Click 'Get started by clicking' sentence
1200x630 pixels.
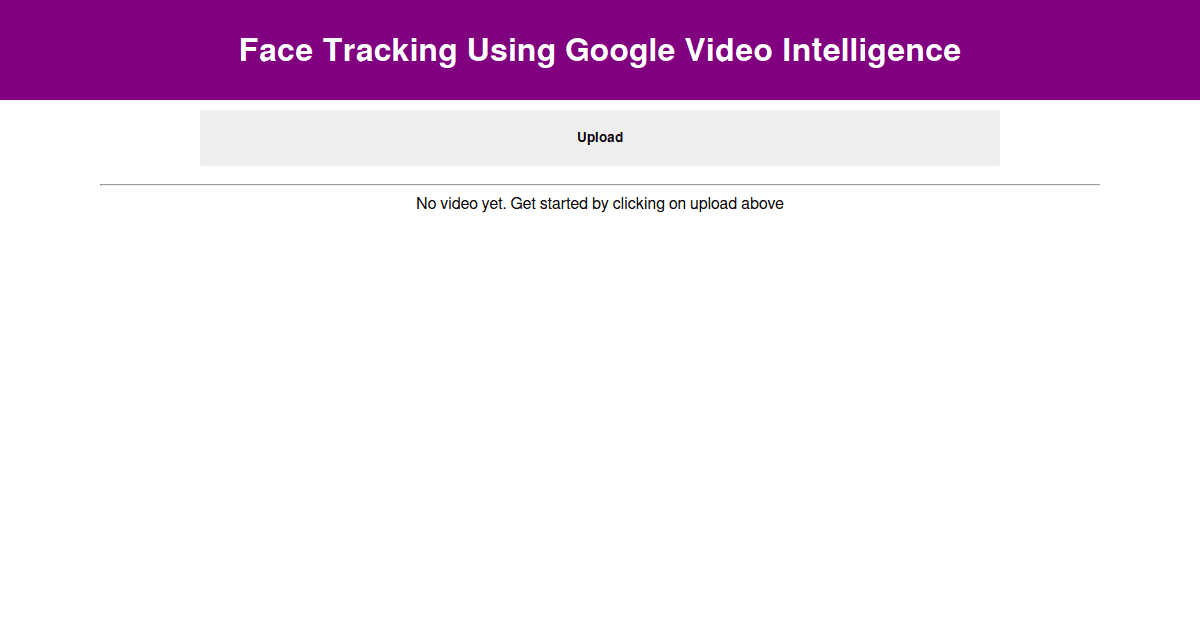[587, 204]
